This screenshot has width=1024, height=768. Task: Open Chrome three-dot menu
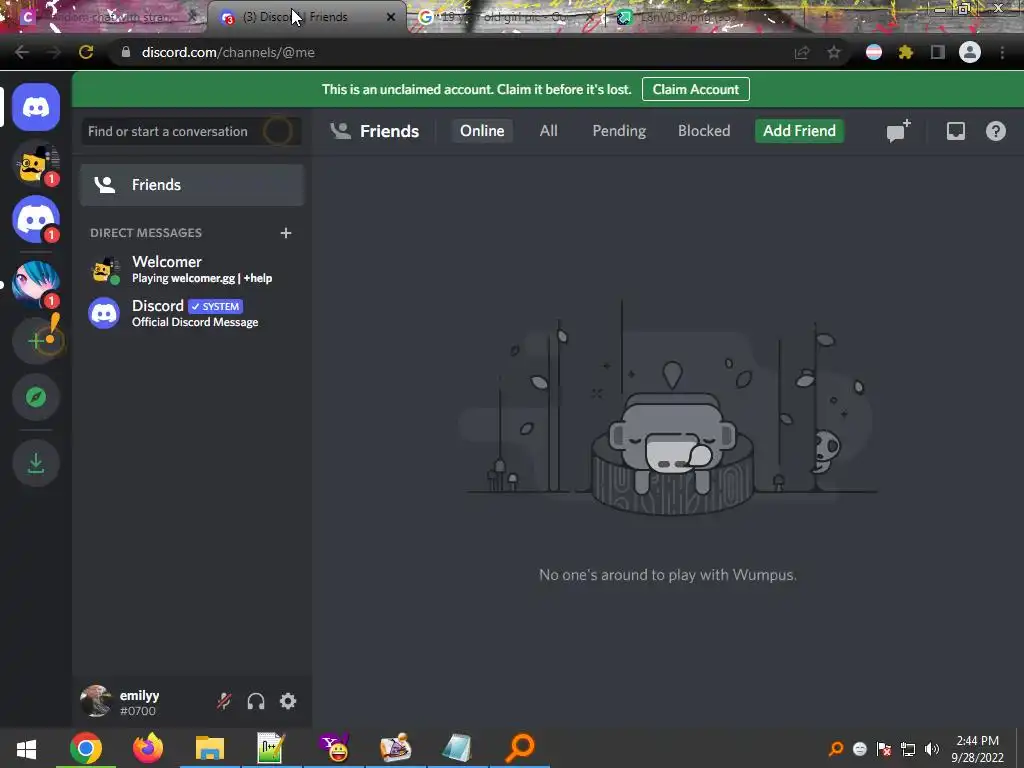[1002, 52]
